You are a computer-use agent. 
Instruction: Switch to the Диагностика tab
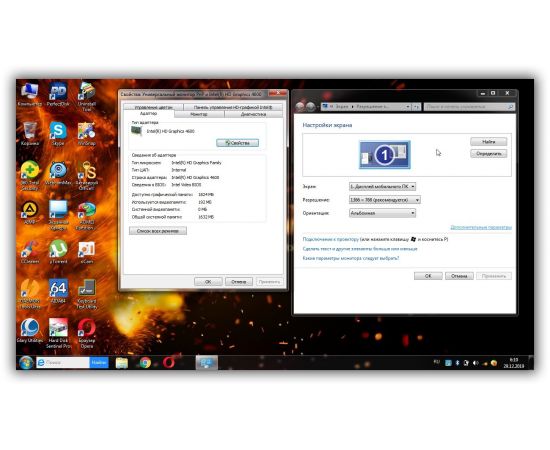click(x=253, y=114)
